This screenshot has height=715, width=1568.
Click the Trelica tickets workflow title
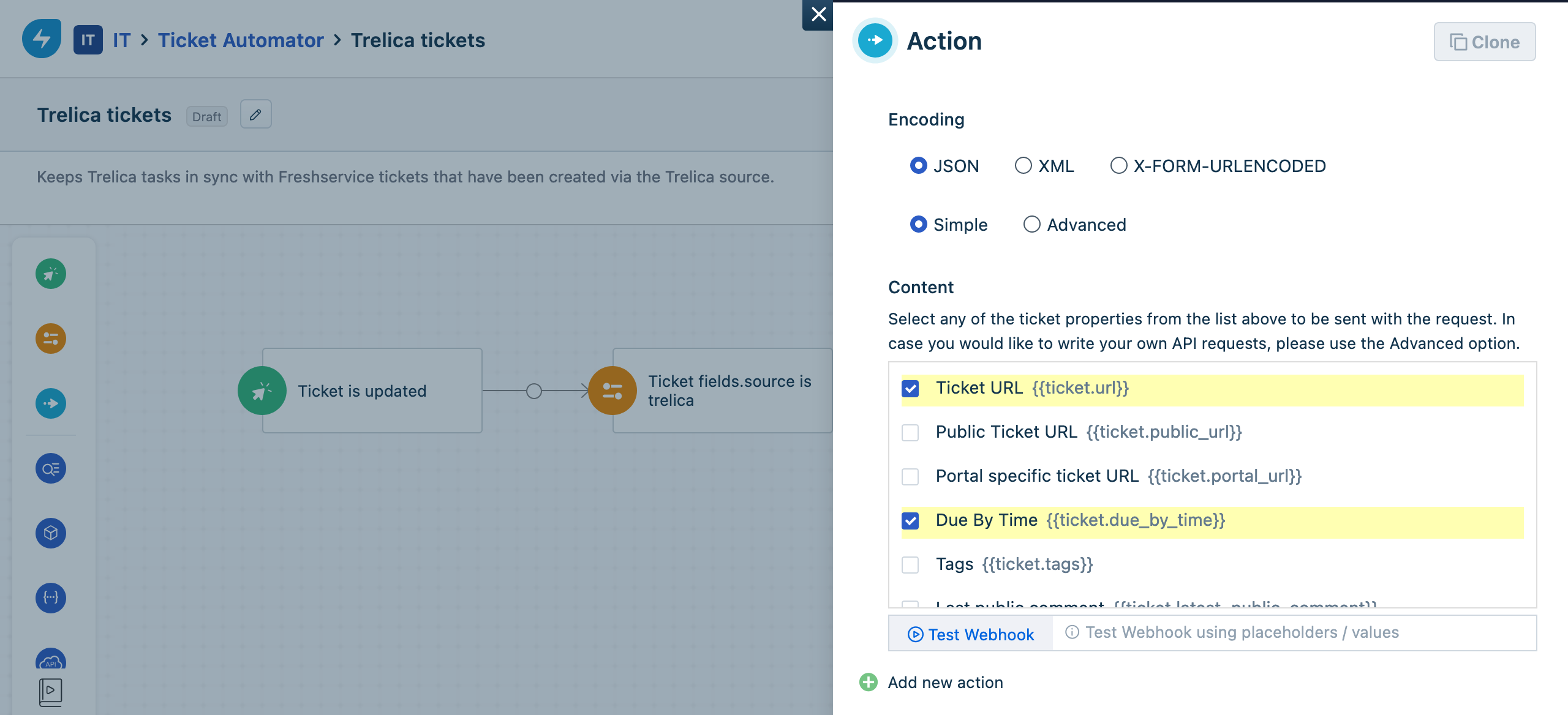pos(104,115)
